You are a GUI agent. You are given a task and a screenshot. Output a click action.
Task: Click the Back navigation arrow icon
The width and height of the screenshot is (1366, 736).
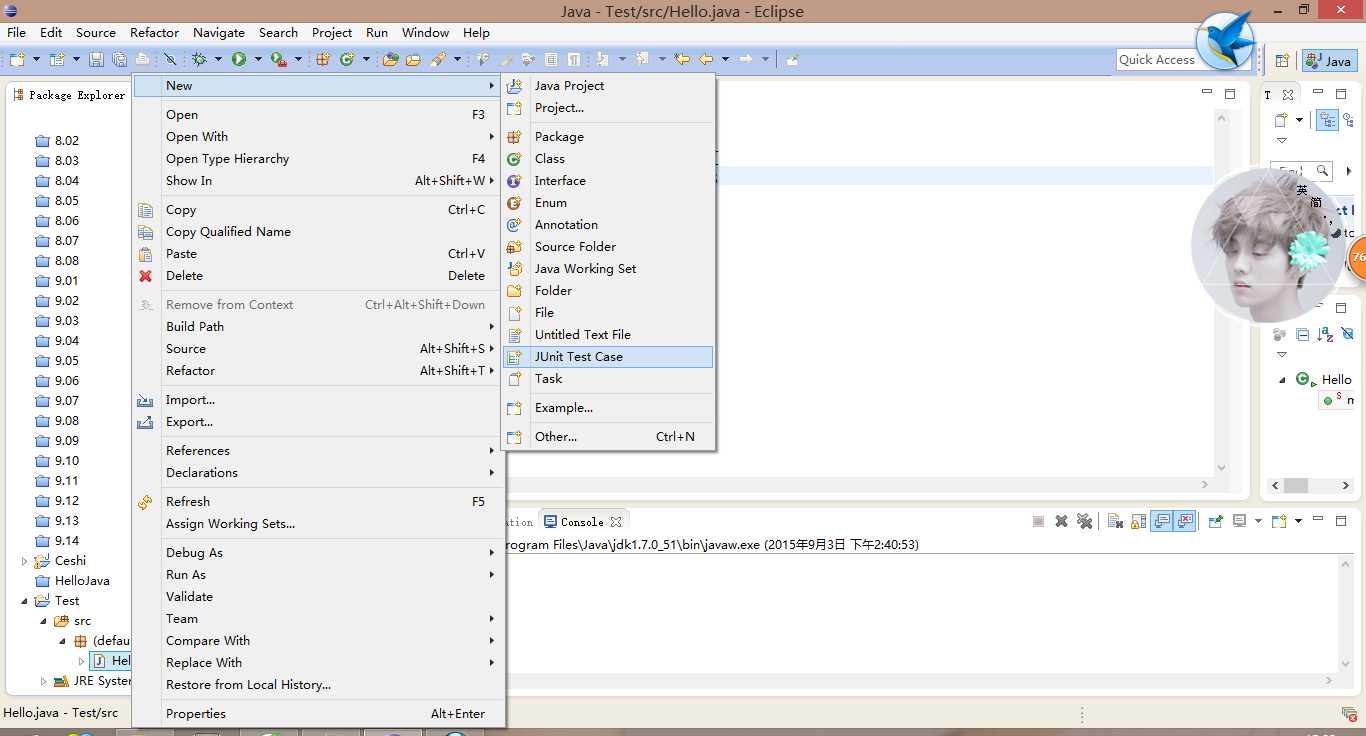tap(706, 60)
